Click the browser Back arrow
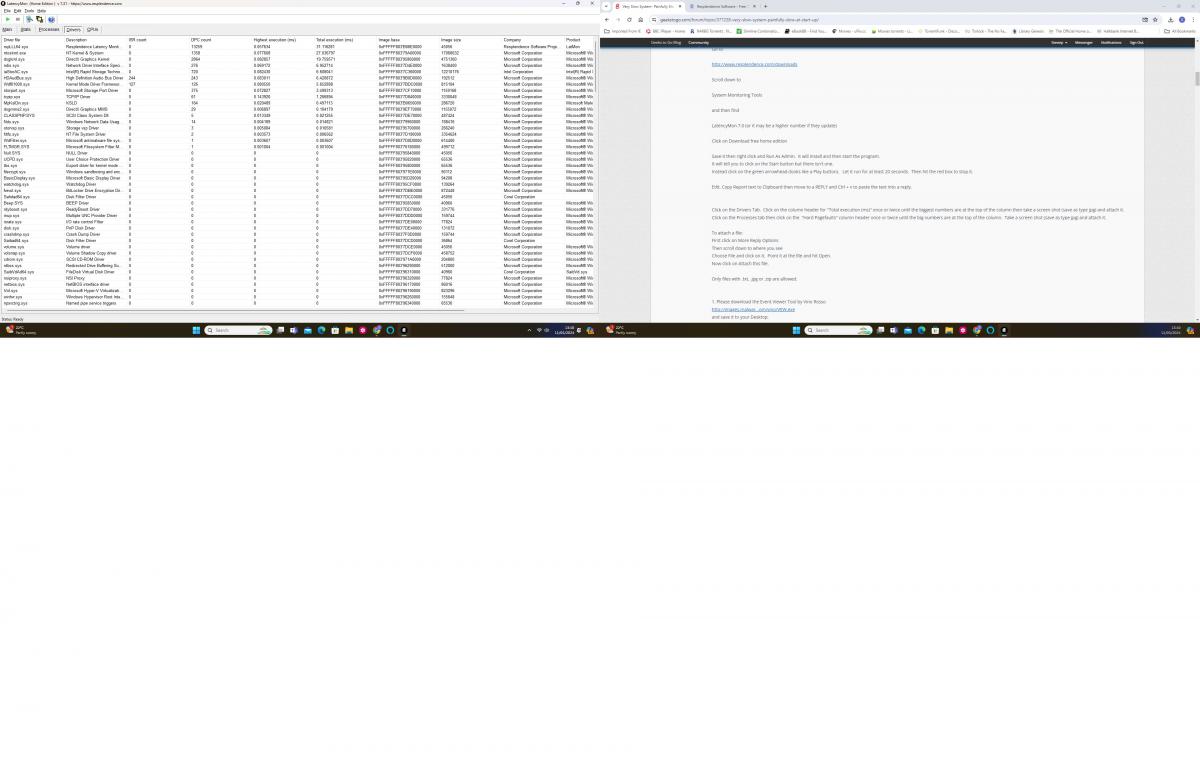Viewport: 1200px width, 758px height. pyautogui.click(x=607, y=19)
